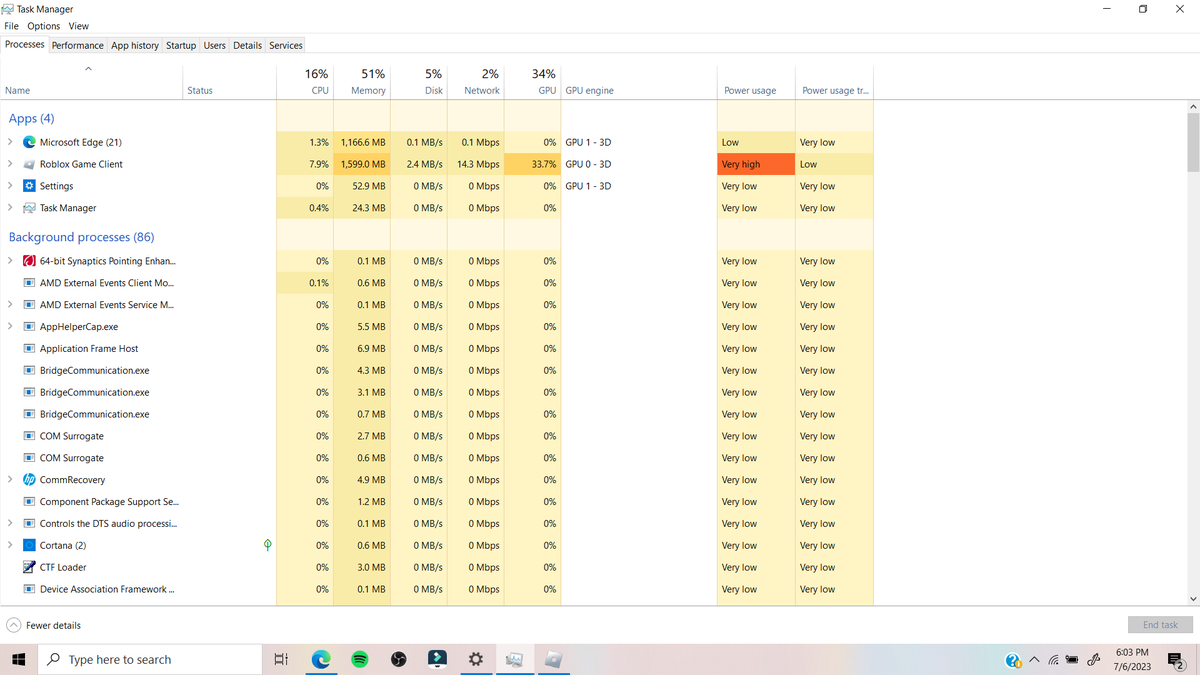Screen dimensions: 1200x675
Task: Open the Options menu
Action: [44, 26]
